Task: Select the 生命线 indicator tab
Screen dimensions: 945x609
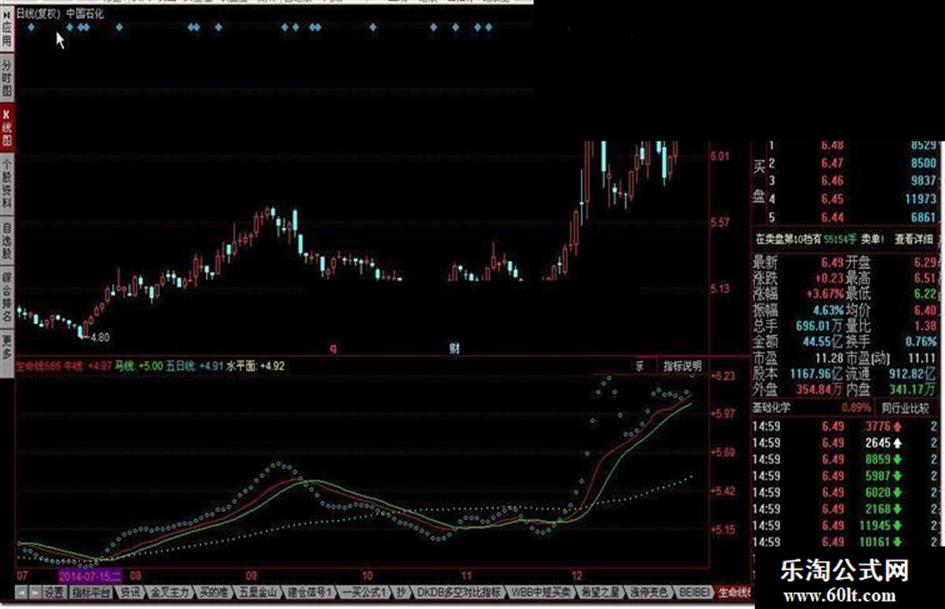Action: point(733,593)
